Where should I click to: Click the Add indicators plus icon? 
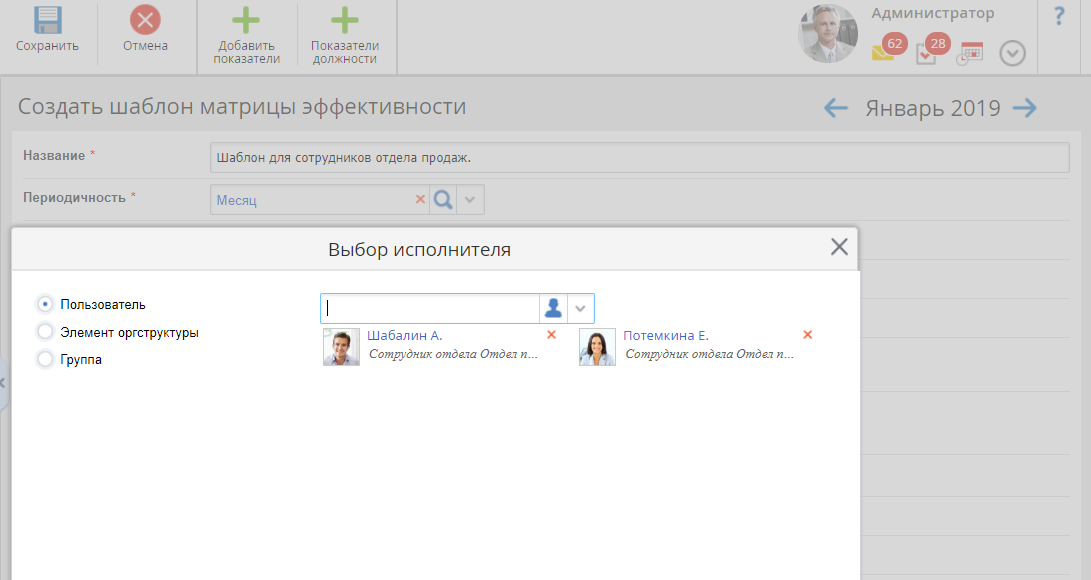point(246,21)
